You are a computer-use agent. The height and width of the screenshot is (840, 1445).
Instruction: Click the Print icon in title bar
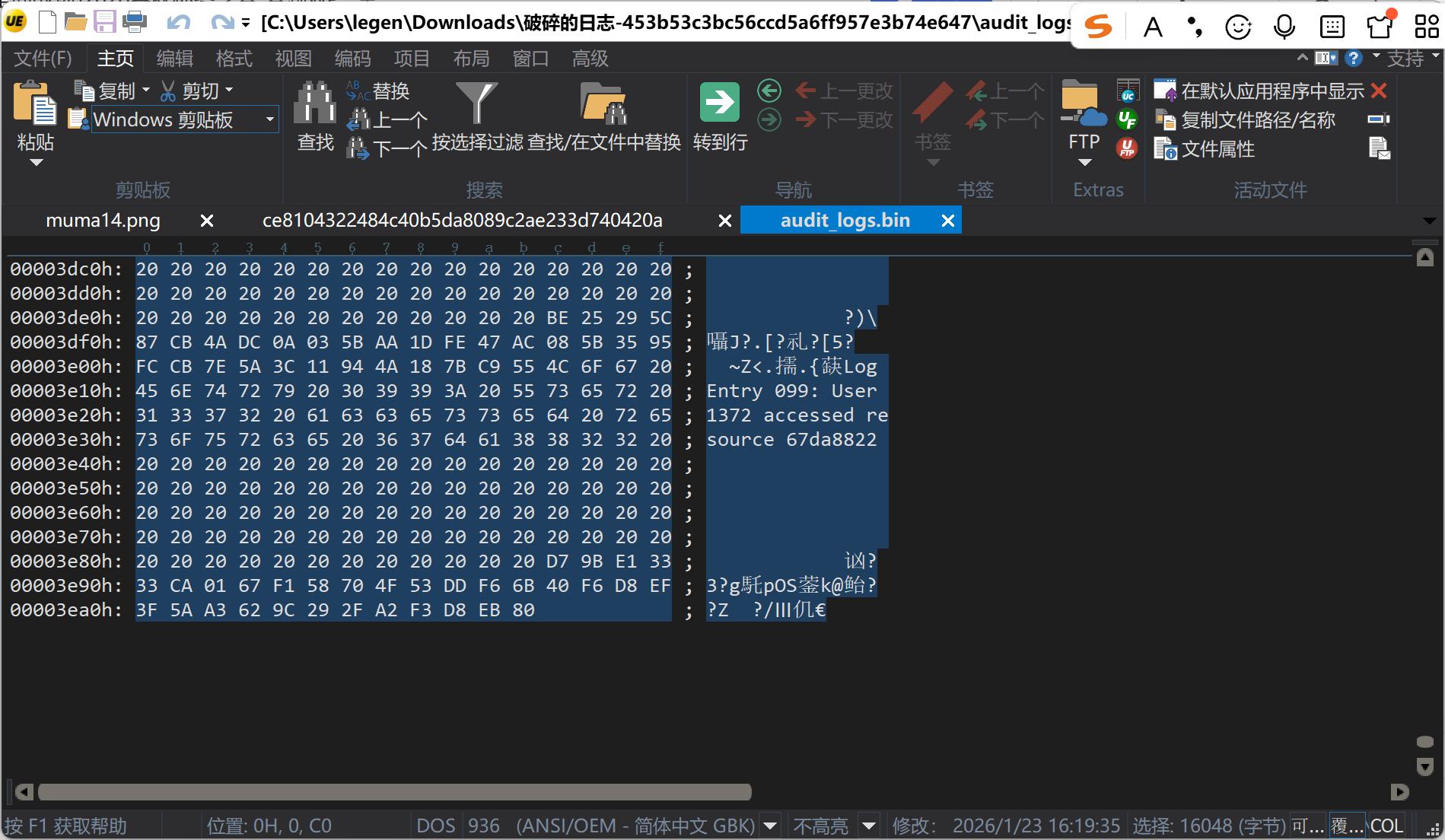coord(135,22)
